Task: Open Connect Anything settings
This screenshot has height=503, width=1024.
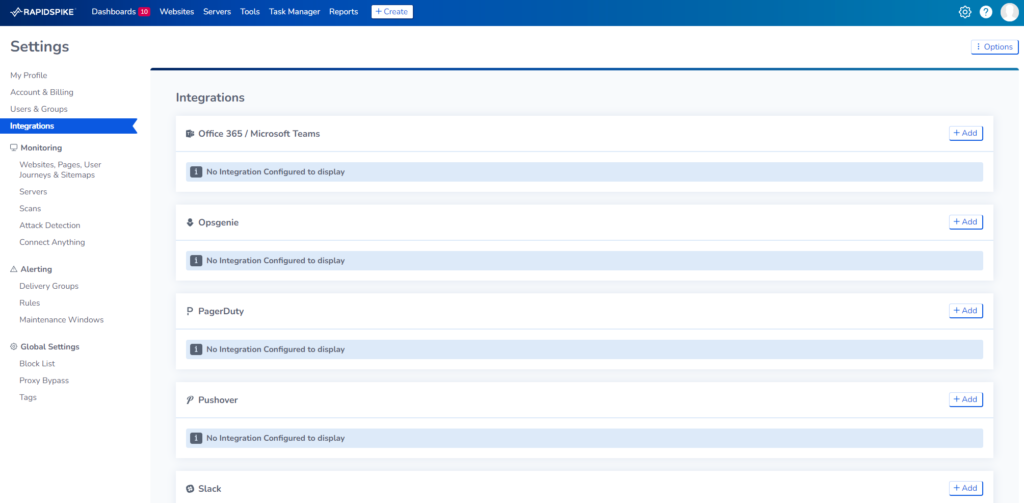Action: [52, 242]
